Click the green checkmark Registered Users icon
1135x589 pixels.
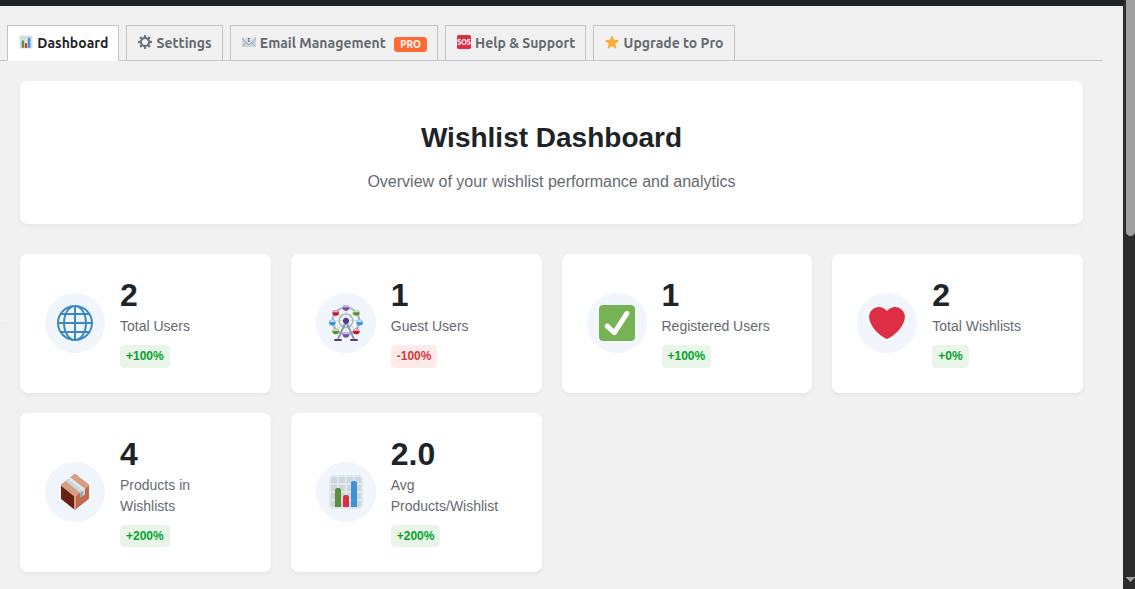pos(616,323)
